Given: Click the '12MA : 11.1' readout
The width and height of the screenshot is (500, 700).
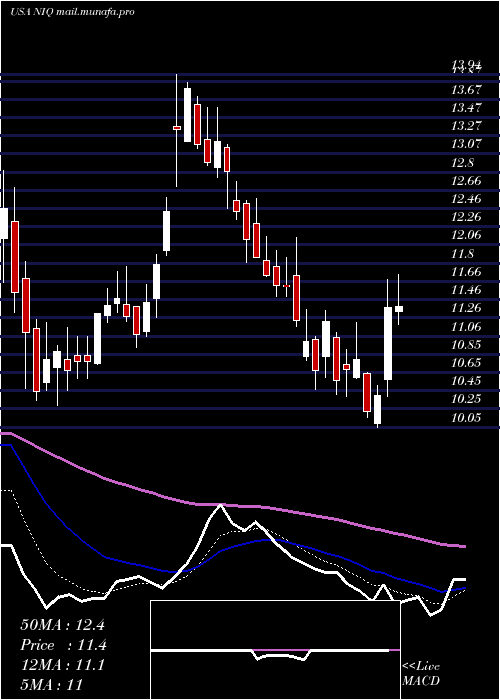Looking at the screenshot, I should point(62,665).
